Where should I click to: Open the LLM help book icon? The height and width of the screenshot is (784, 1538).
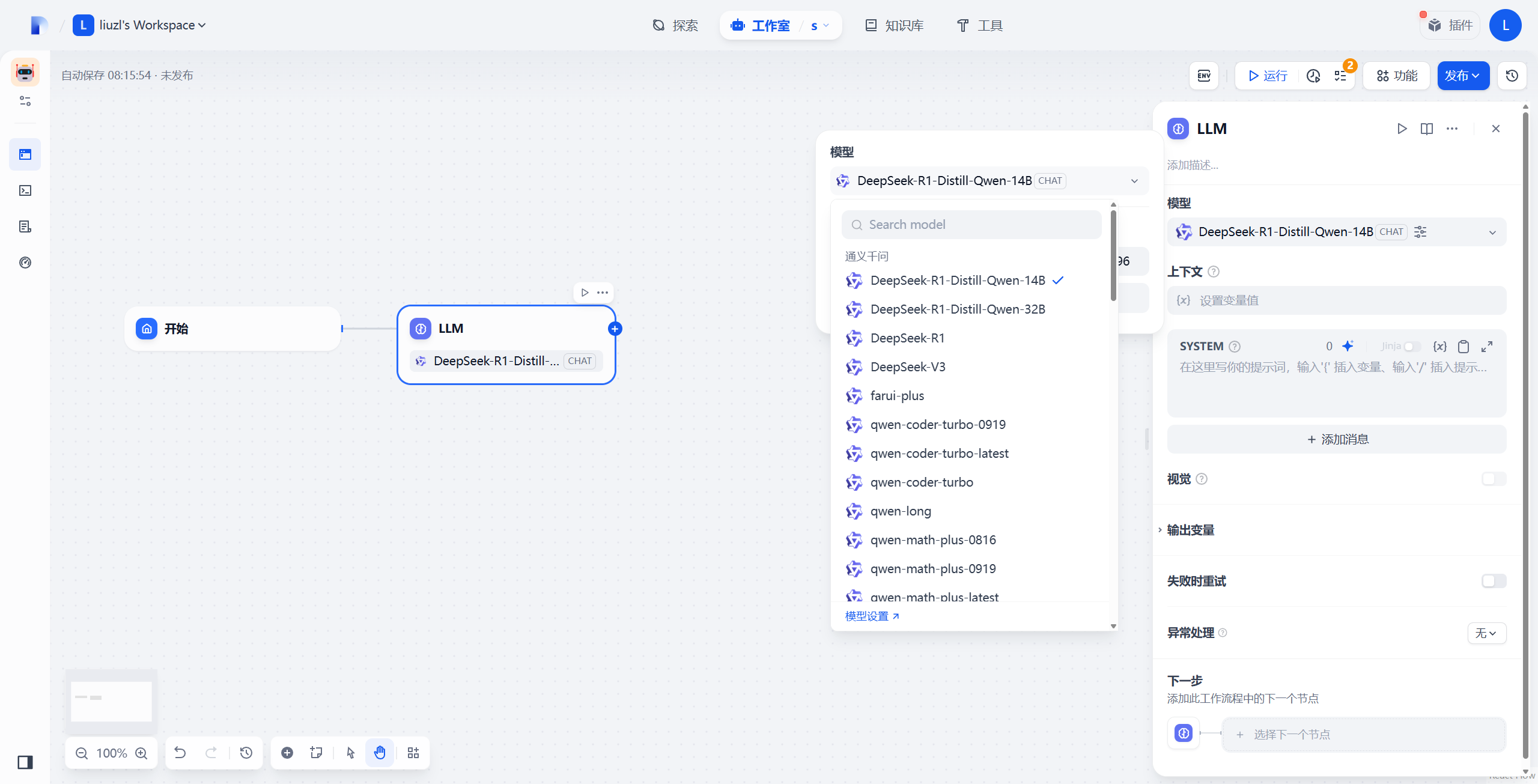(x=1427, y=129)
